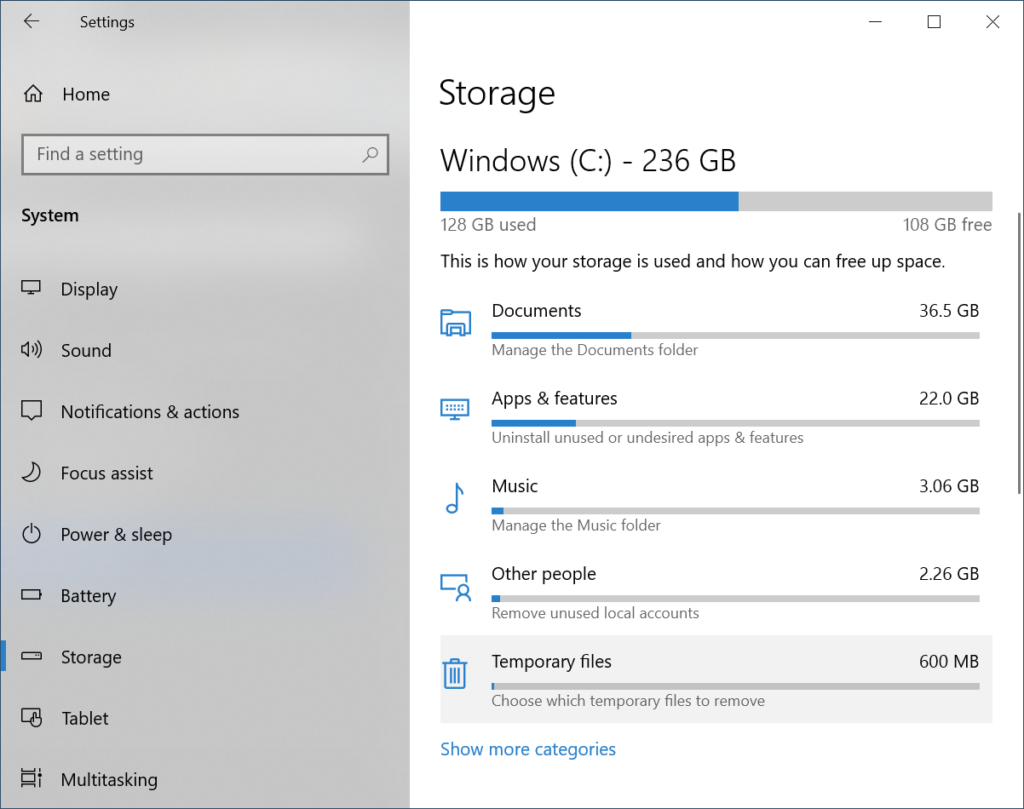This screenshot has width=1024, height=809.
Task: Click the 108 GB free label
Action: tap(947, 225)
